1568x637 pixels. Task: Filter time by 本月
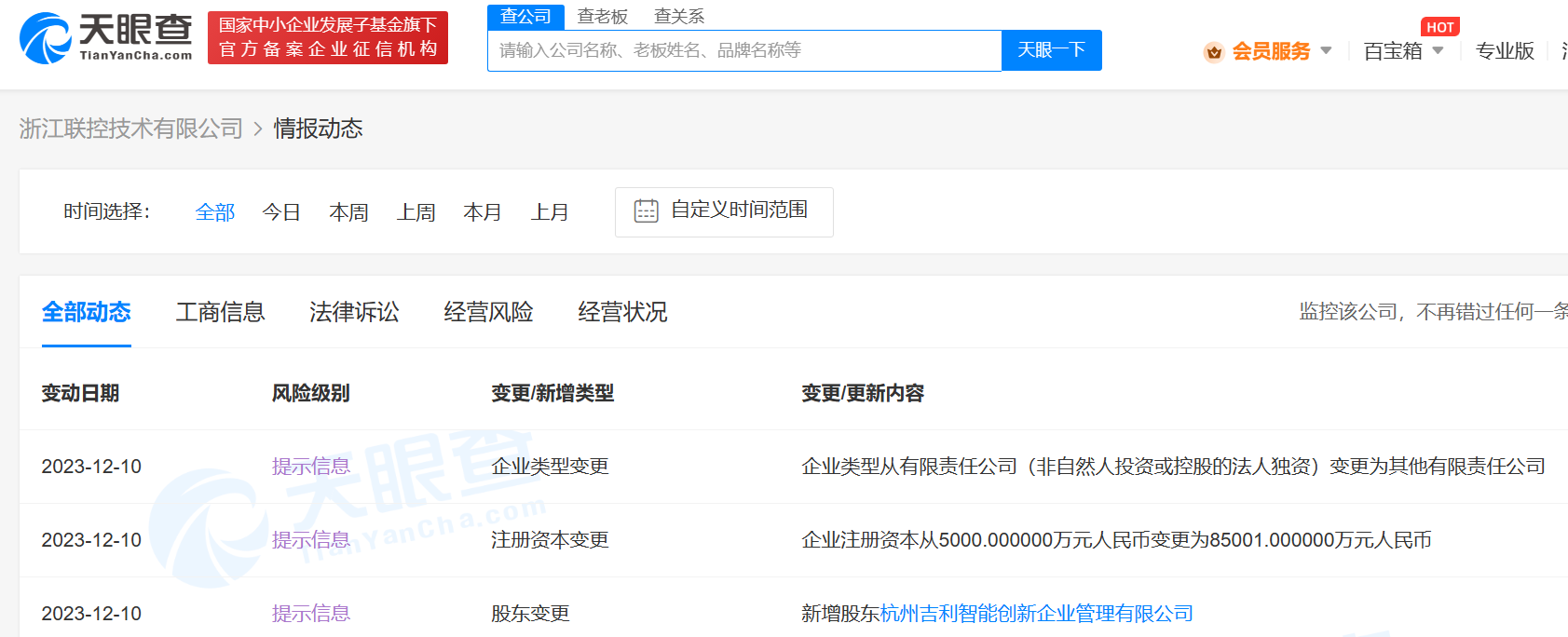pos(483,212)
